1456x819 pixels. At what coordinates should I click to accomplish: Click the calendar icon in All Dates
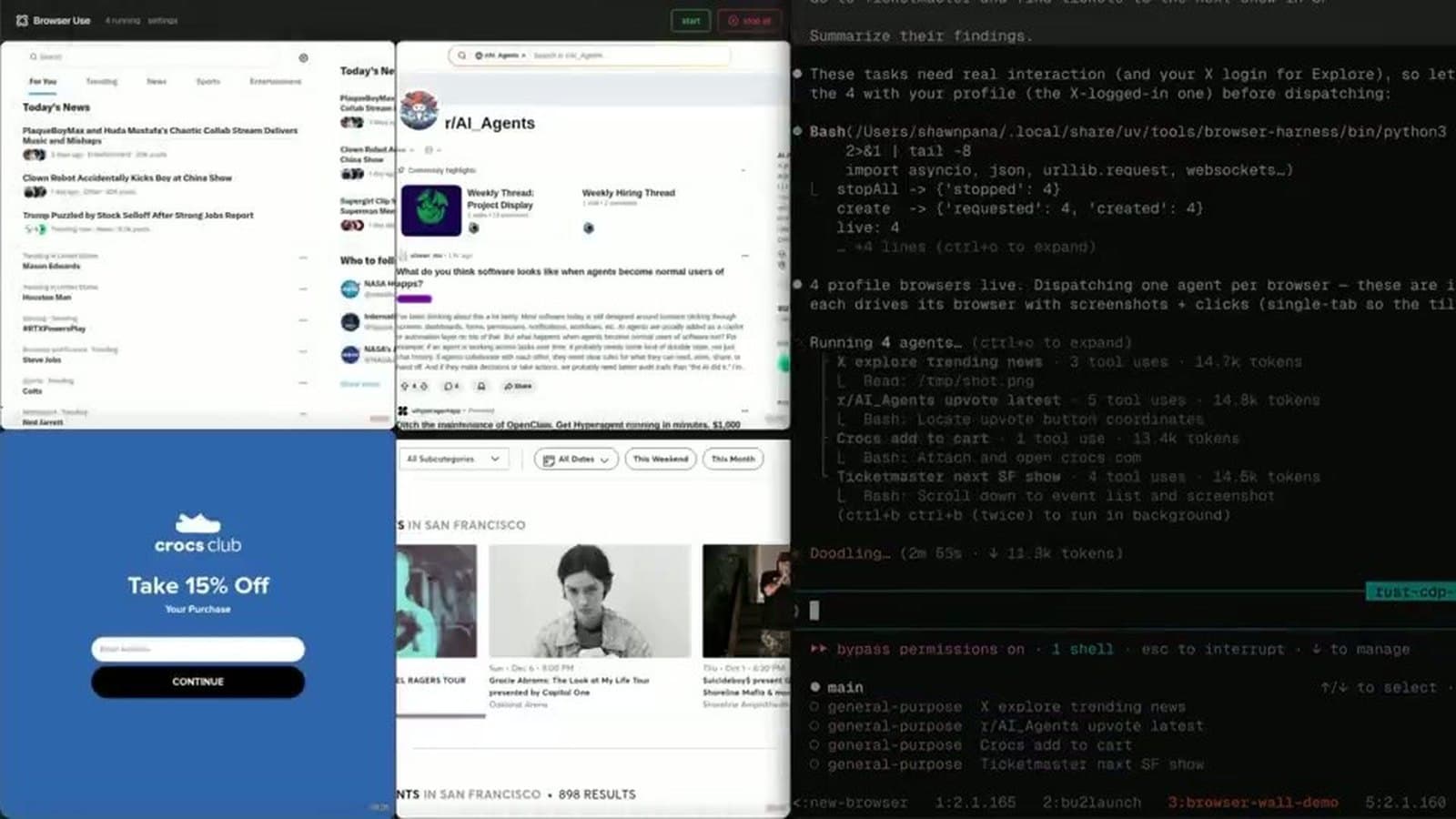(x=549, y=460)
